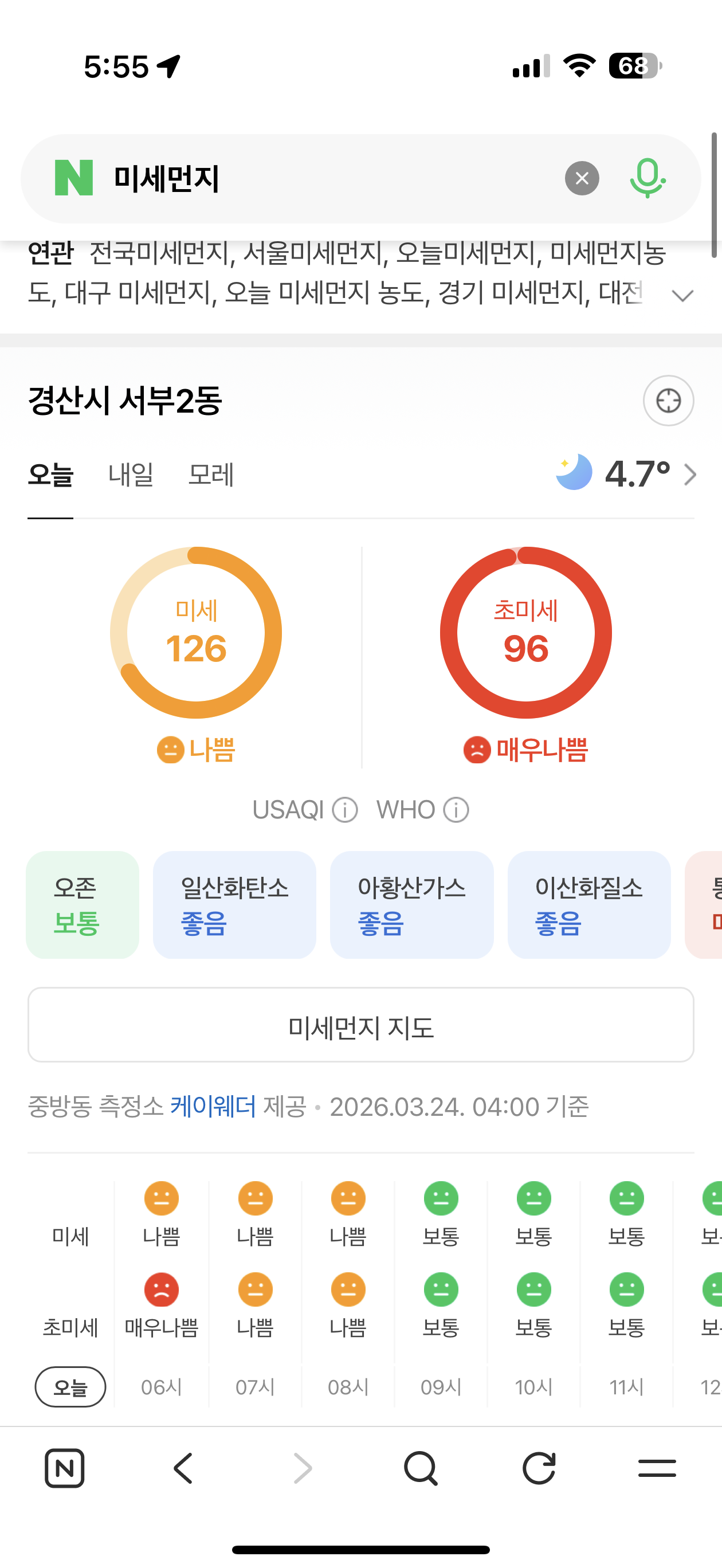Tap the 미세 126 circular gauge
Viewport: 722px width, 1568px height.
(x=196, y=633)
